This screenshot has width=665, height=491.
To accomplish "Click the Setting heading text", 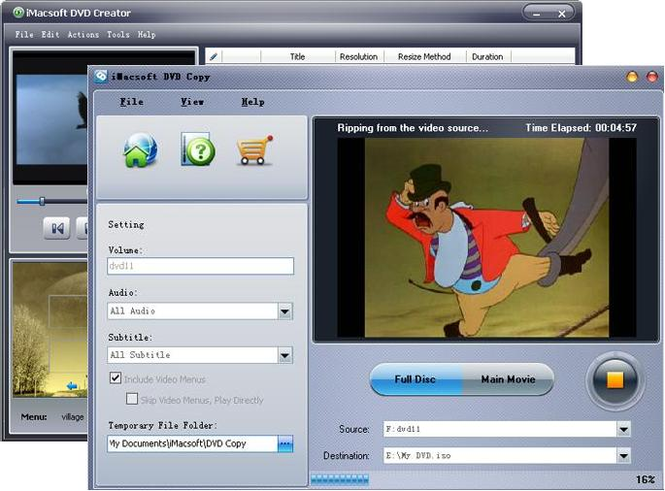I will tap(126, 224).
